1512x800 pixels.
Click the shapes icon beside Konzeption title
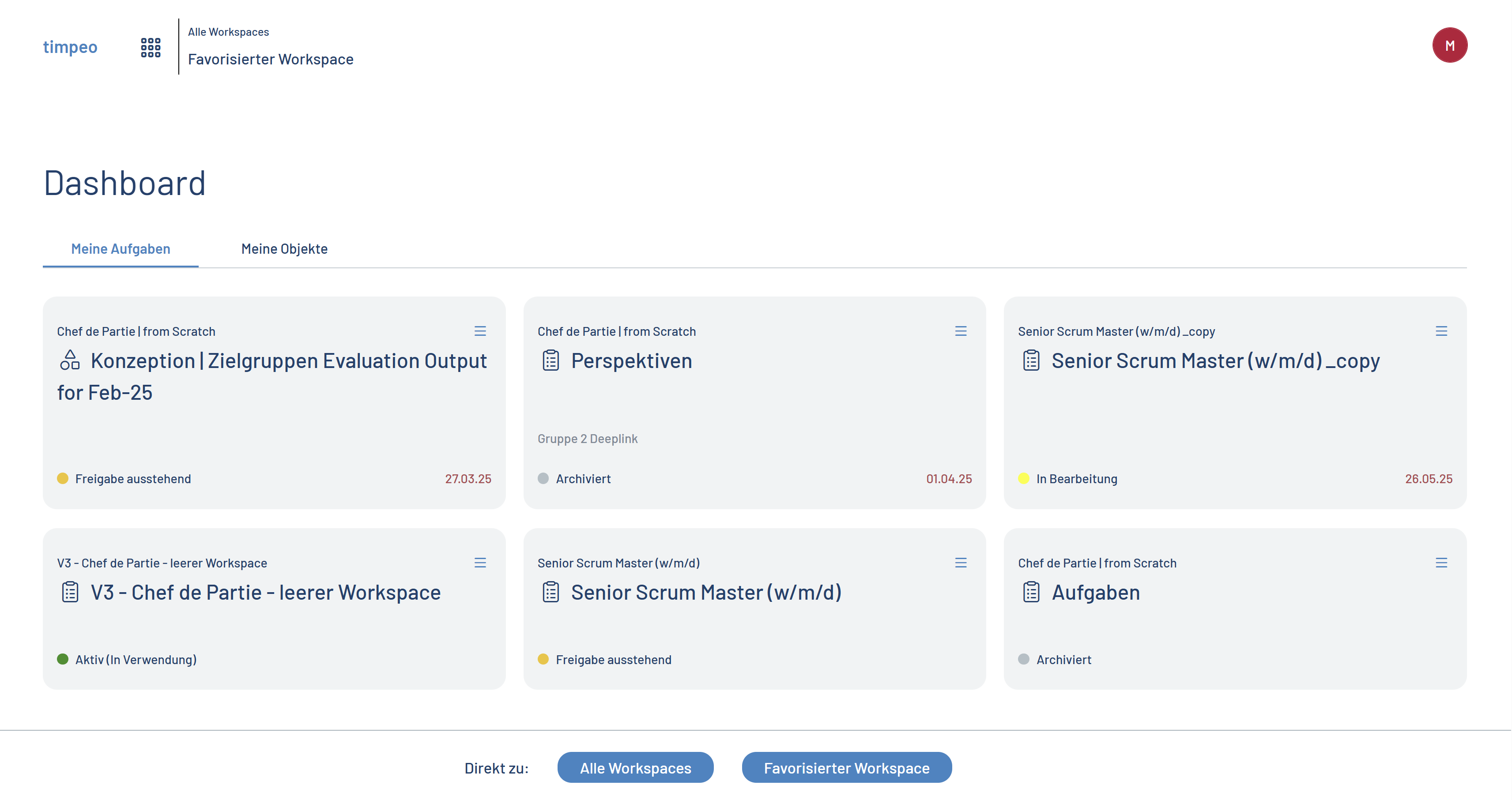click(70, 360)
